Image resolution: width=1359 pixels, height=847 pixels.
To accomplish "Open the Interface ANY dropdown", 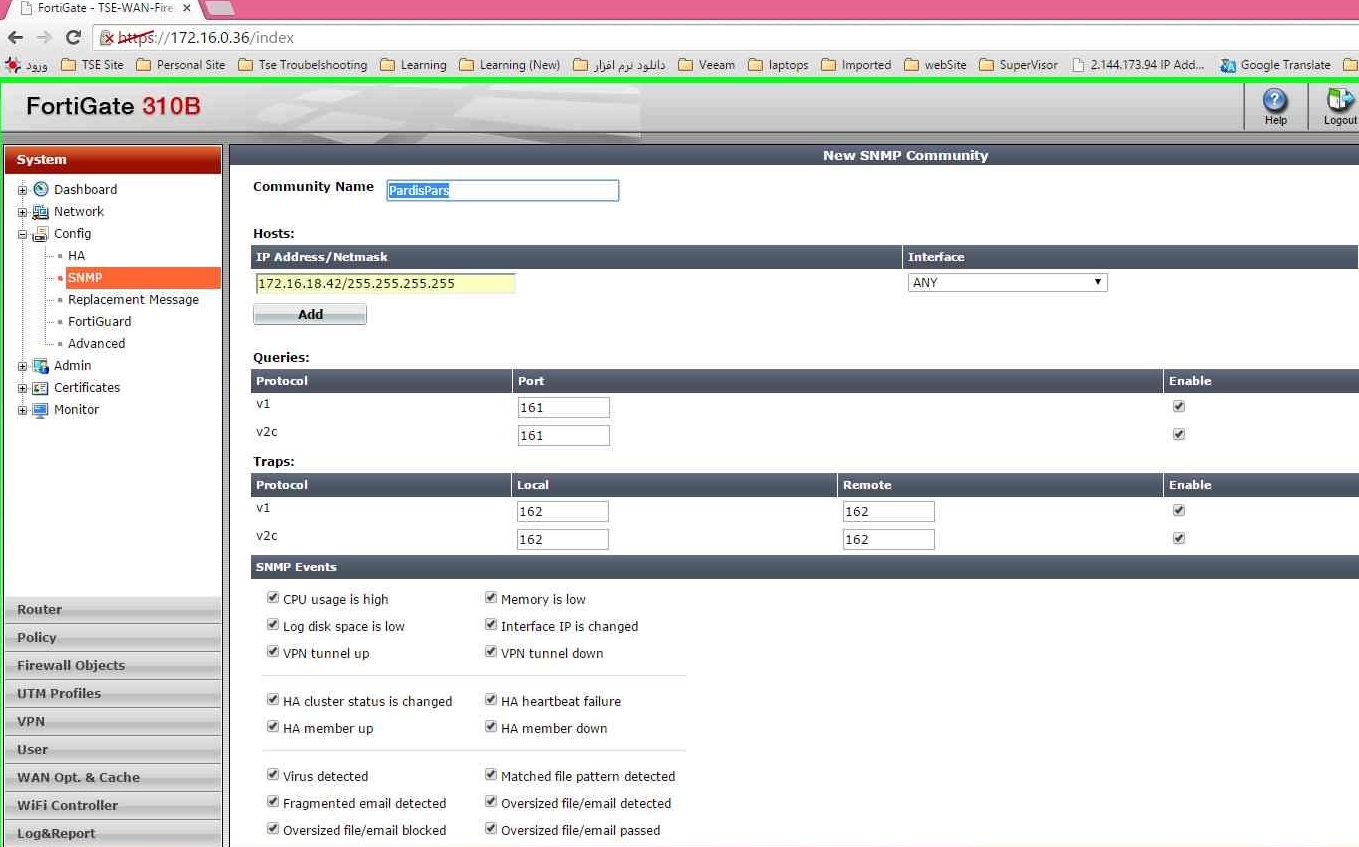I will pos(1007,283).
